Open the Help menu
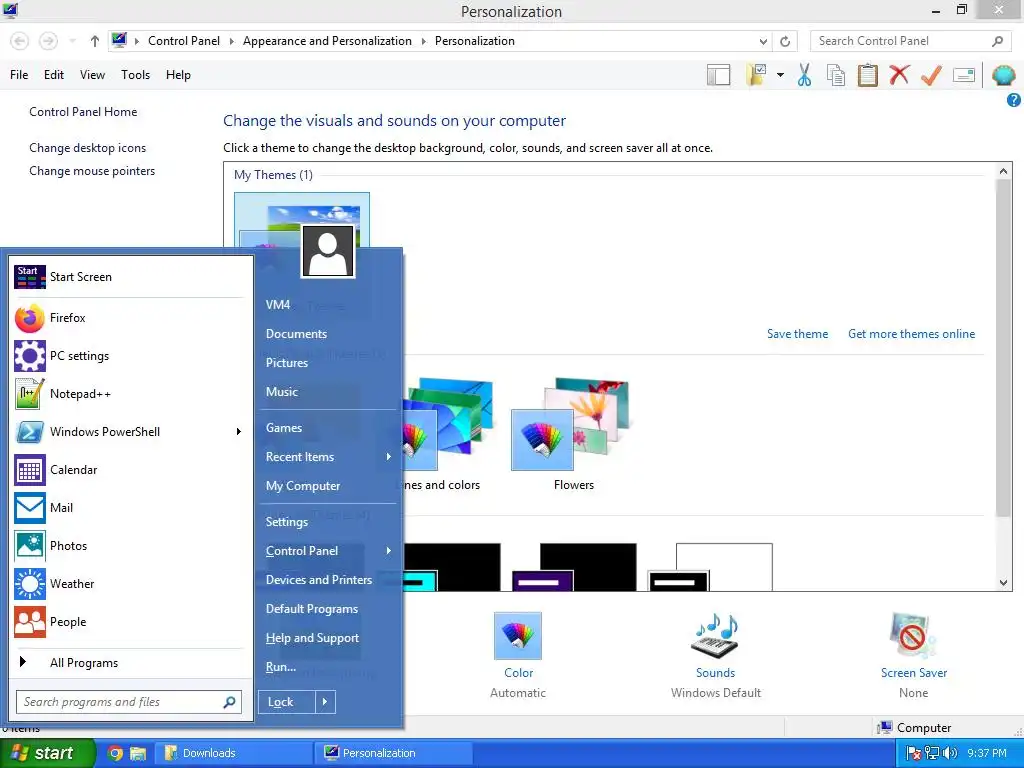Viewport: 1024px width, 768px height. pos(178,75)
